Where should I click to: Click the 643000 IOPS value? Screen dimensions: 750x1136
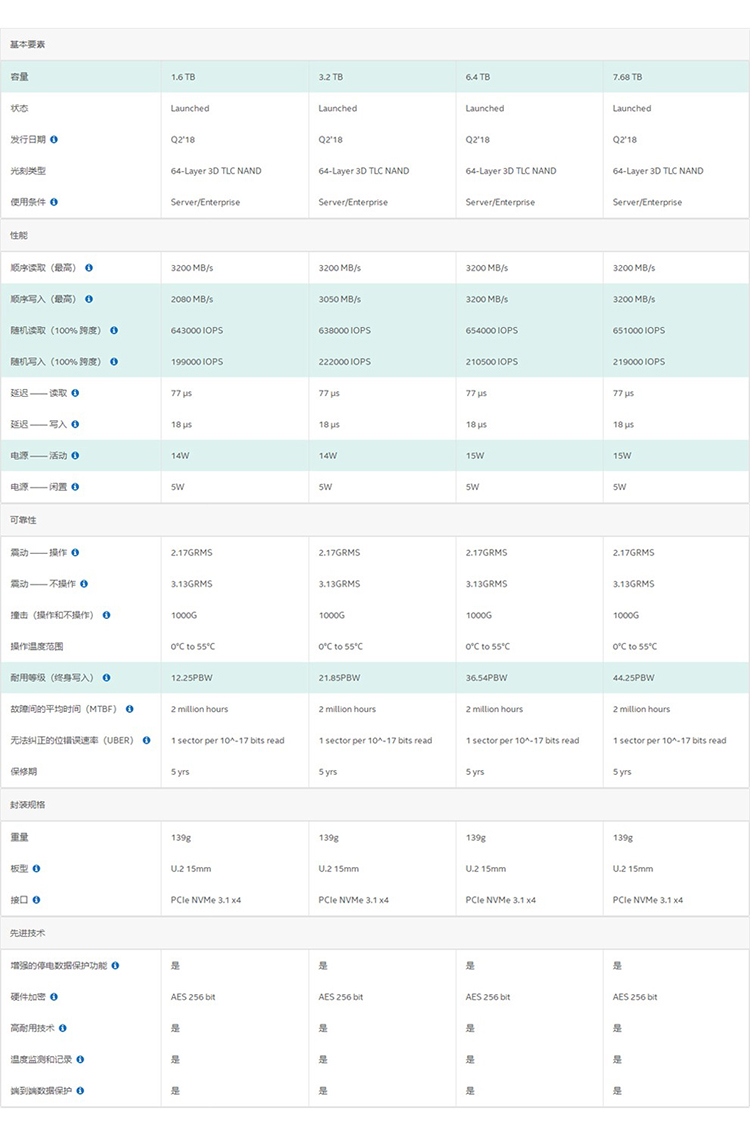pyautogui.click(x=197, y=330)
